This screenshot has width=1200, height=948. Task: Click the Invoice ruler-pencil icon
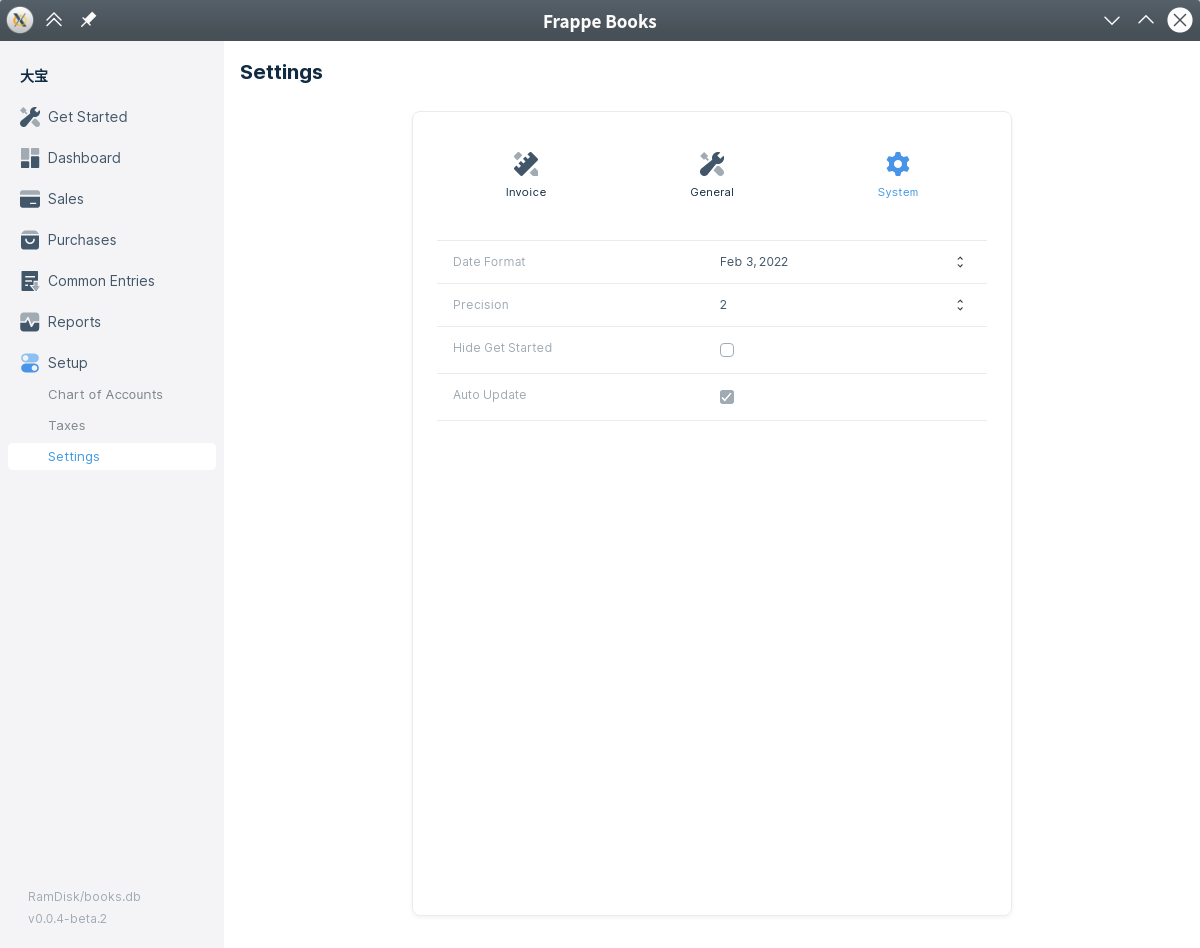click(x=526, y=164)
